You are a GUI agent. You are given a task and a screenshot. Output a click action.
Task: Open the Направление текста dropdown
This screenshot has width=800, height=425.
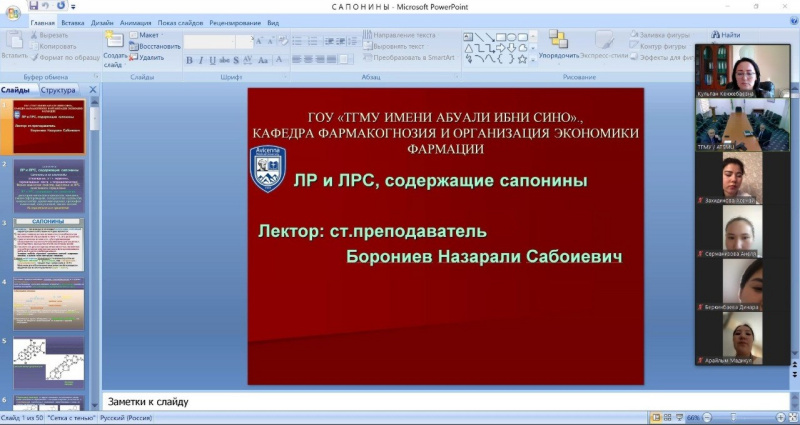click(x=400, y=35)
